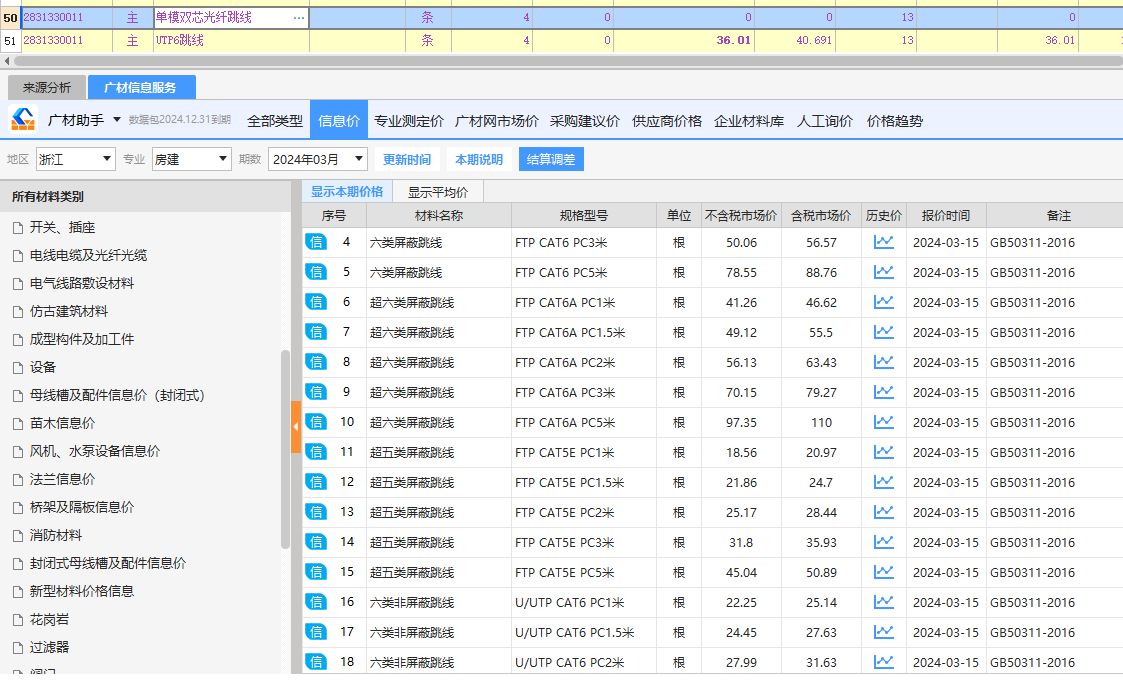Open history price chart for row 5

(883, 272)
